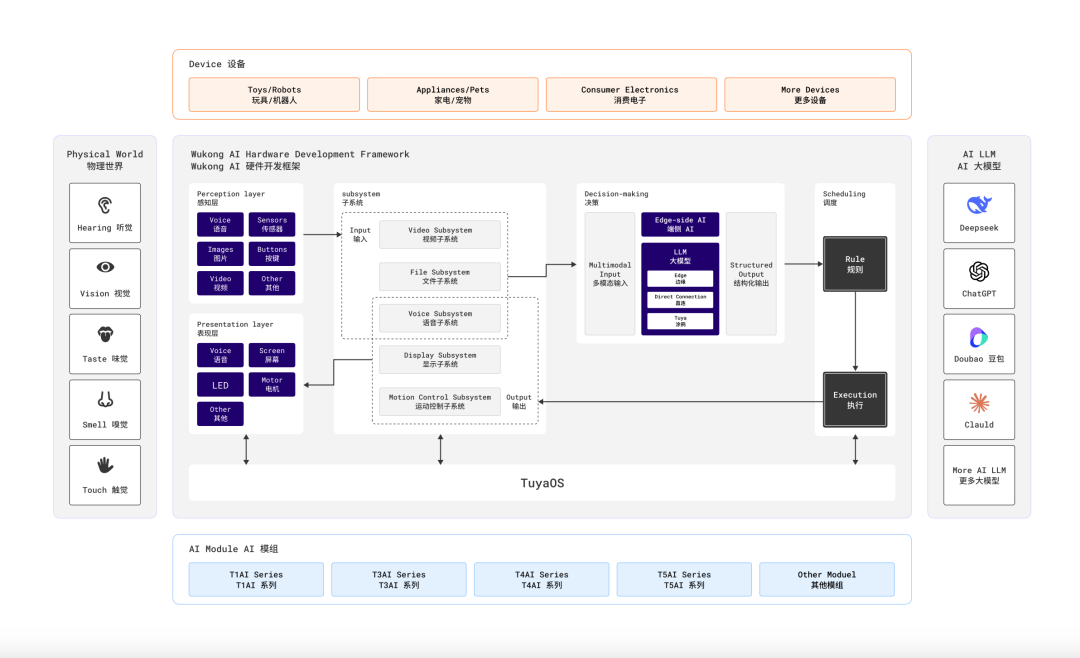
Task: Click the Direct Connection option in LLM block
Action: coord(680,300)
